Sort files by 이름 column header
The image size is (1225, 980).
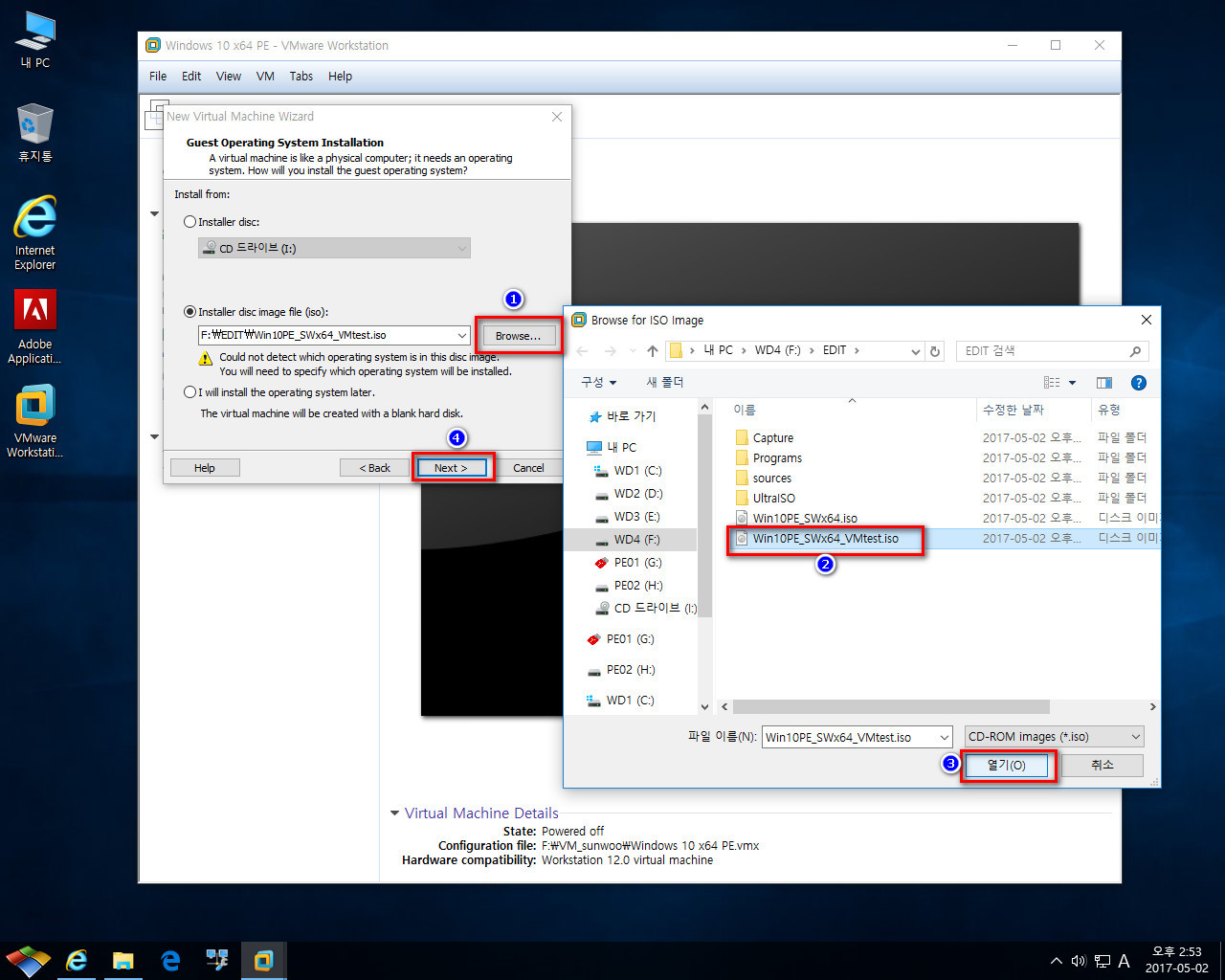[x=745, y=410]
